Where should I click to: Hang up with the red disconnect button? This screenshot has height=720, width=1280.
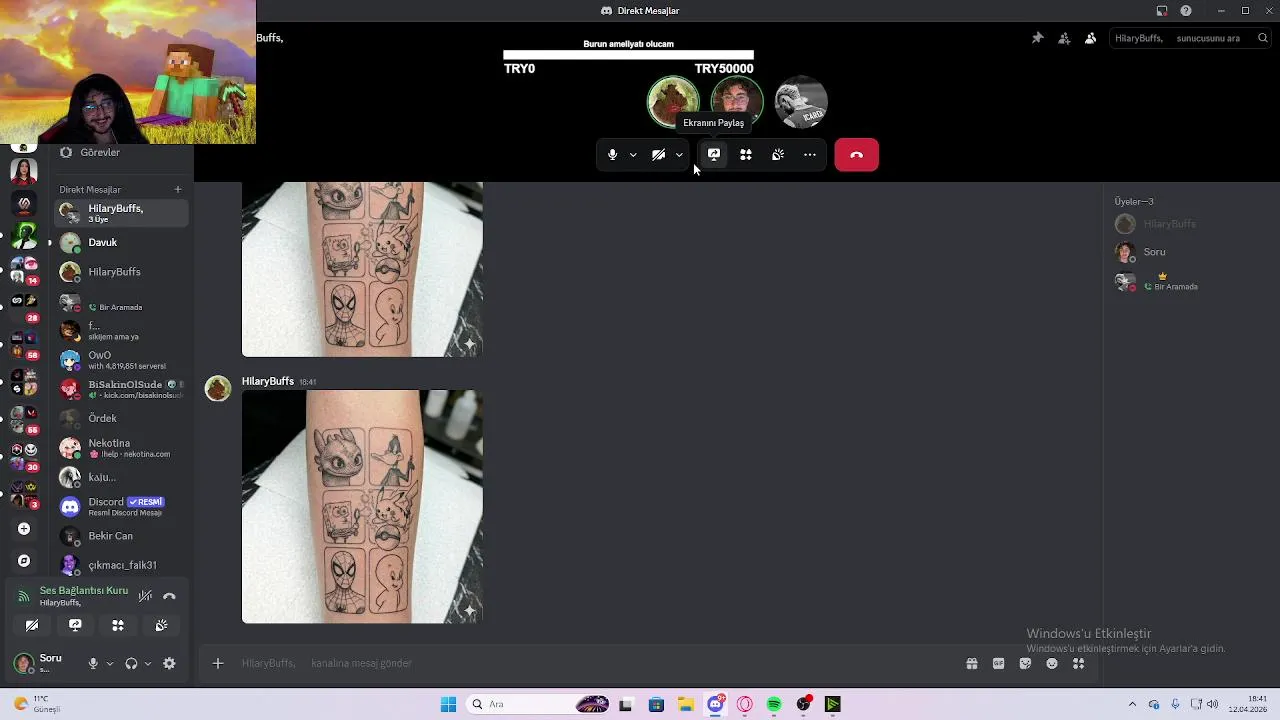[856, 155]
